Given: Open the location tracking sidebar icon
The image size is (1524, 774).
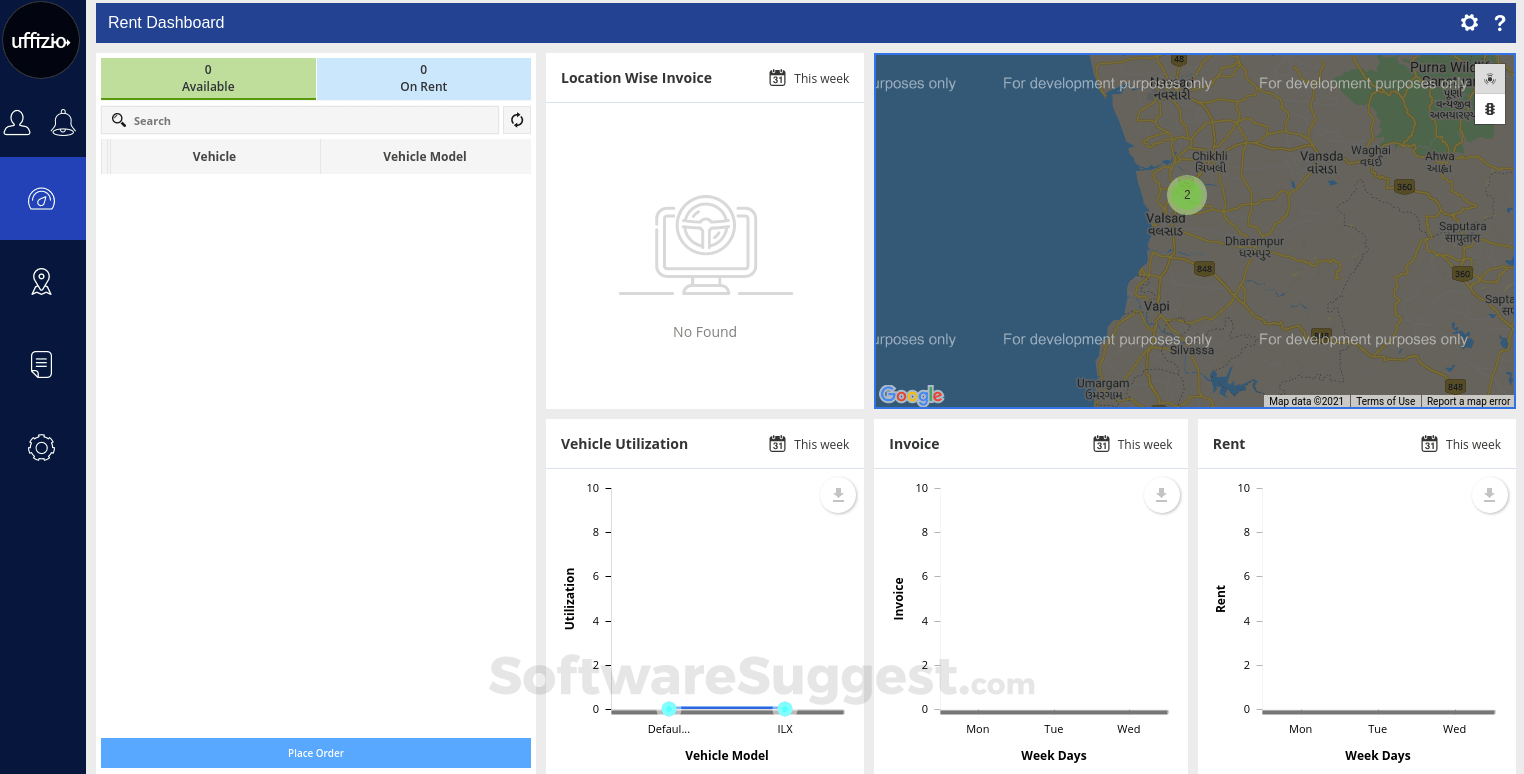Looking at the screenshot, I should tap(41, 281).
